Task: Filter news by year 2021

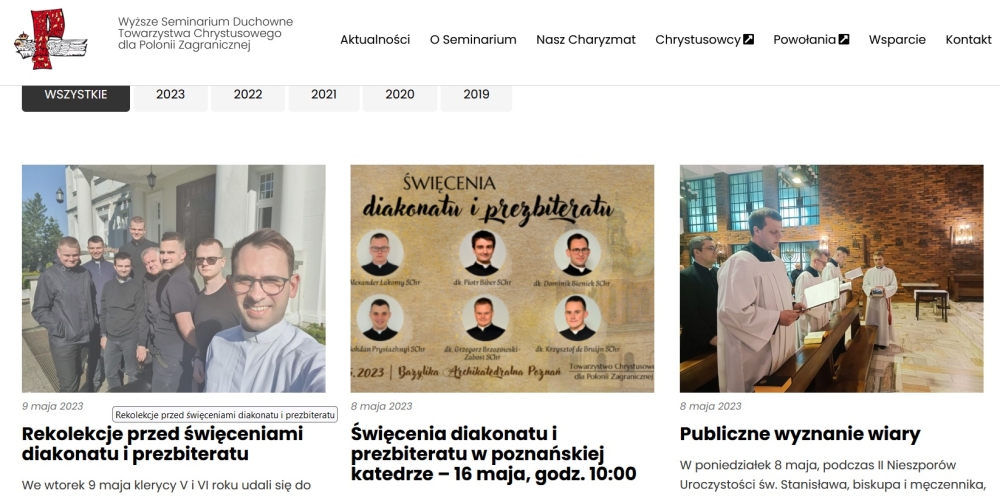Action: point(324,95)
